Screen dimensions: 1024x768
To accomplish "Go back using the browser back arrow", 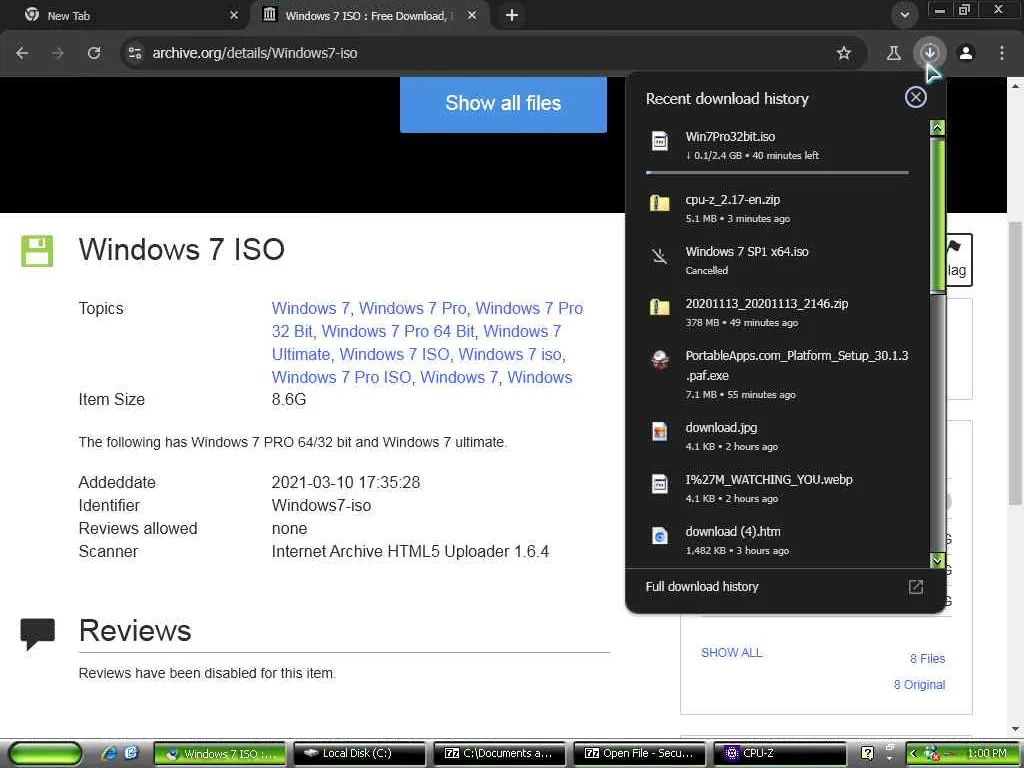I will coord(22,53).
